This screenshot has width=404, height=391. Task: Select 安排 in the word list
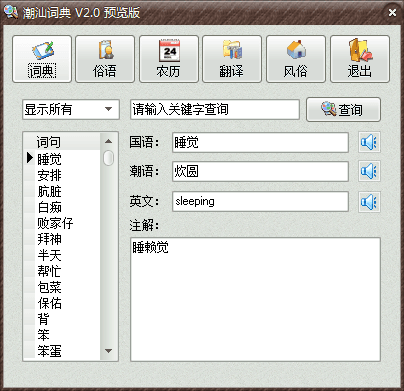click(x=67, y=175)
